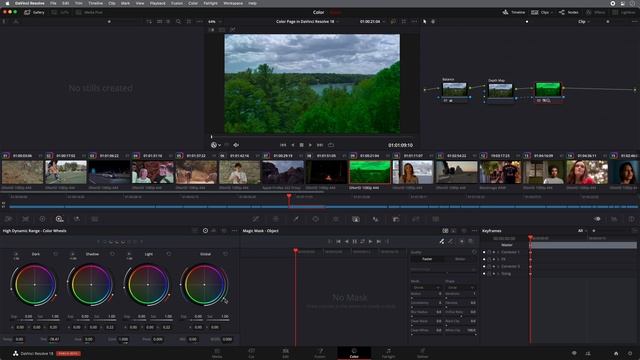Open the Clips dropdown in top toolbar
Screen dimensions: 640x360
pyautogui.click(x=542, y=12)
